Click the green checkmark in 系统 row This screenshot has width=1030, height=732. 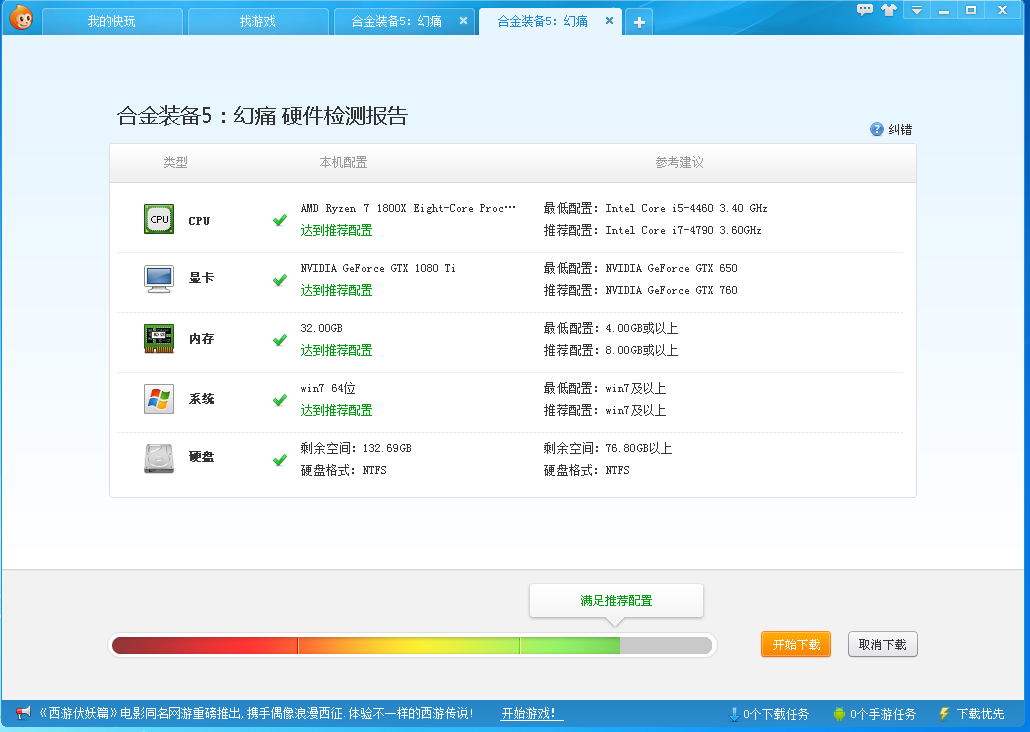click(280, 400)
